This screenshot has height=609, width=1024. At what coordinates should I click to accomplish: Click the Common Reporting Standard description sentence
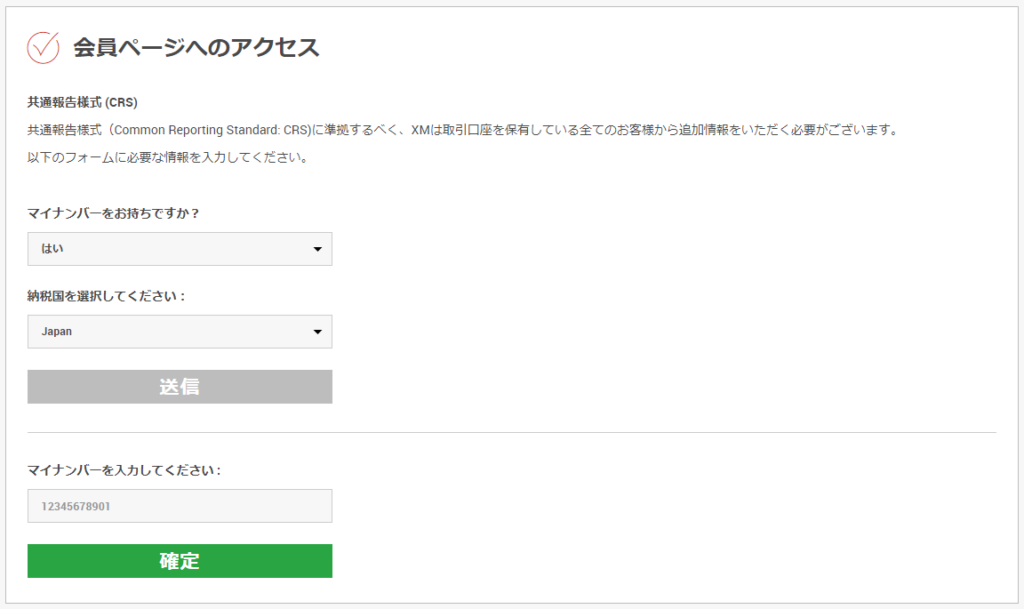click(x=464, y=130)
